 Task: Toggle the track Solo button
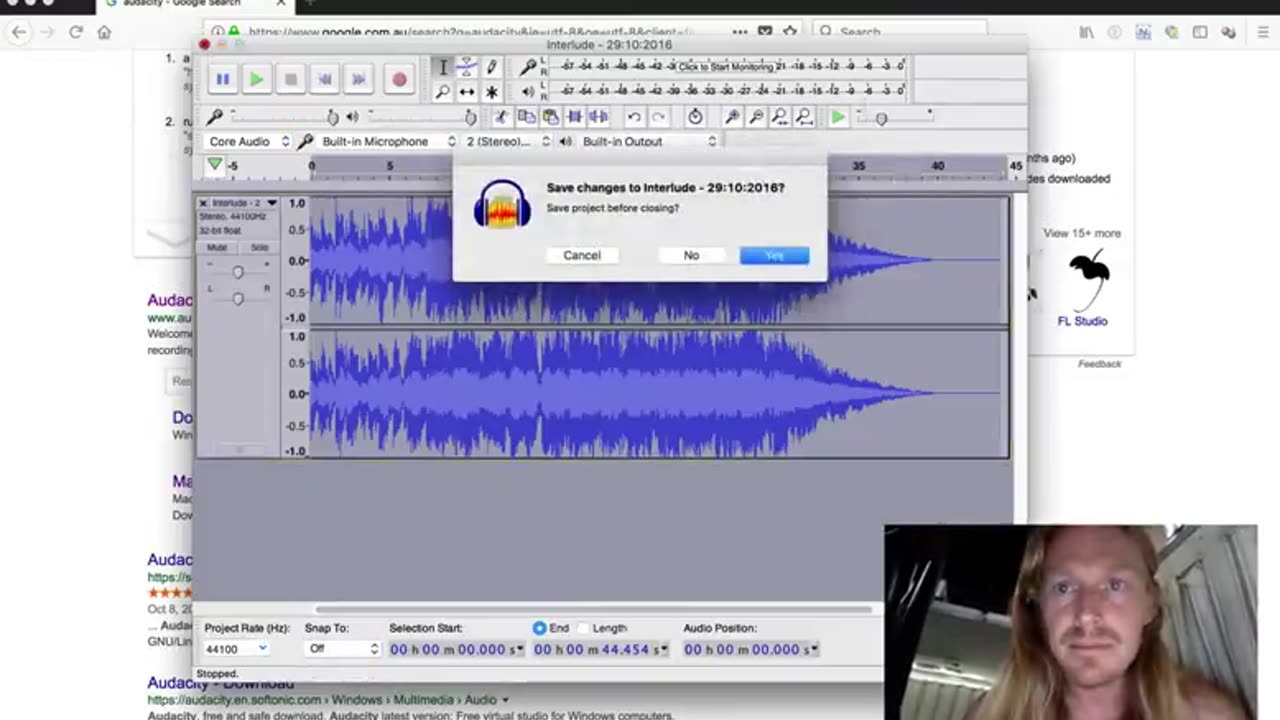259,247
